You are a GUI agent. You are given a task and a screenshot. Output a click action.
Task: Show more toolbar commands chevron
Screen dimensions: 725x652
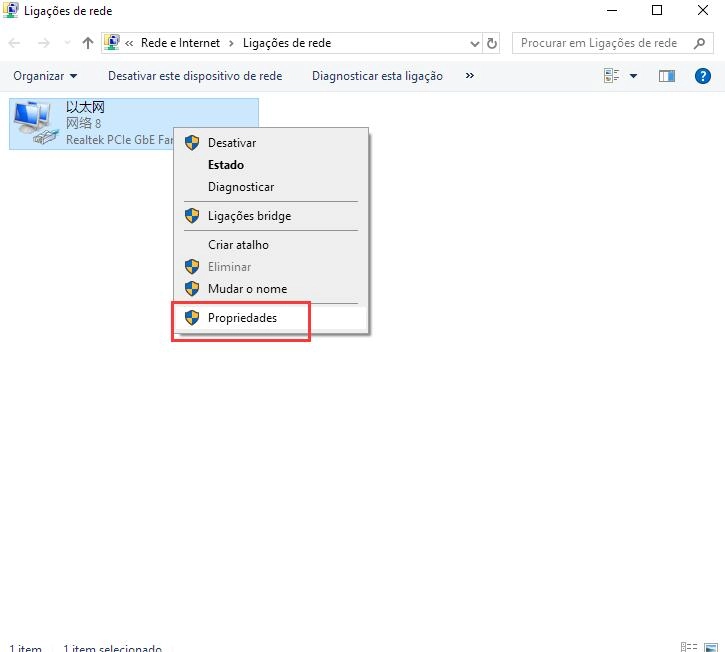[x=470, y=75]
